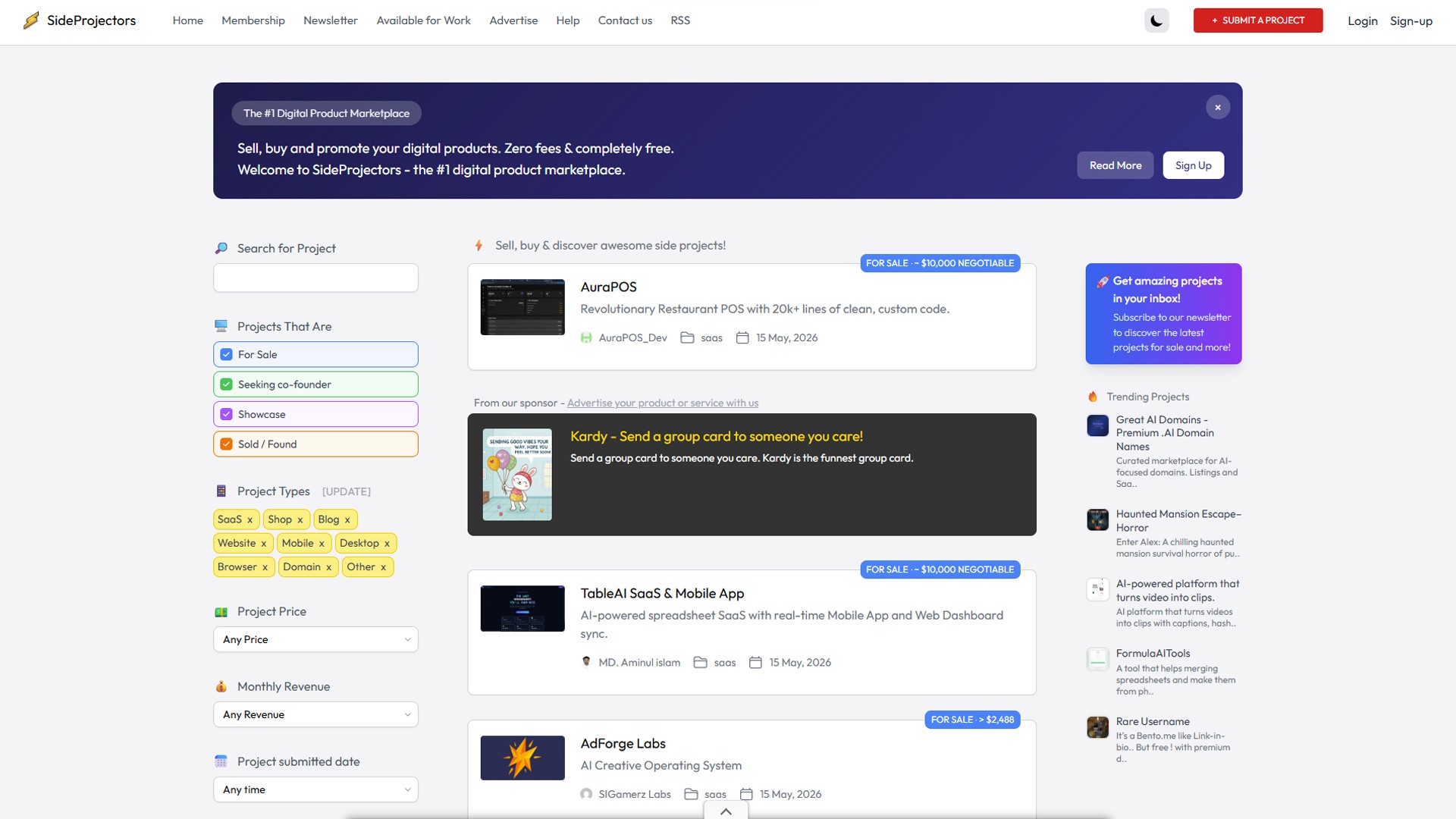Click the AuraPOS For Sale $10,000 badge

(x=940, y=263)
